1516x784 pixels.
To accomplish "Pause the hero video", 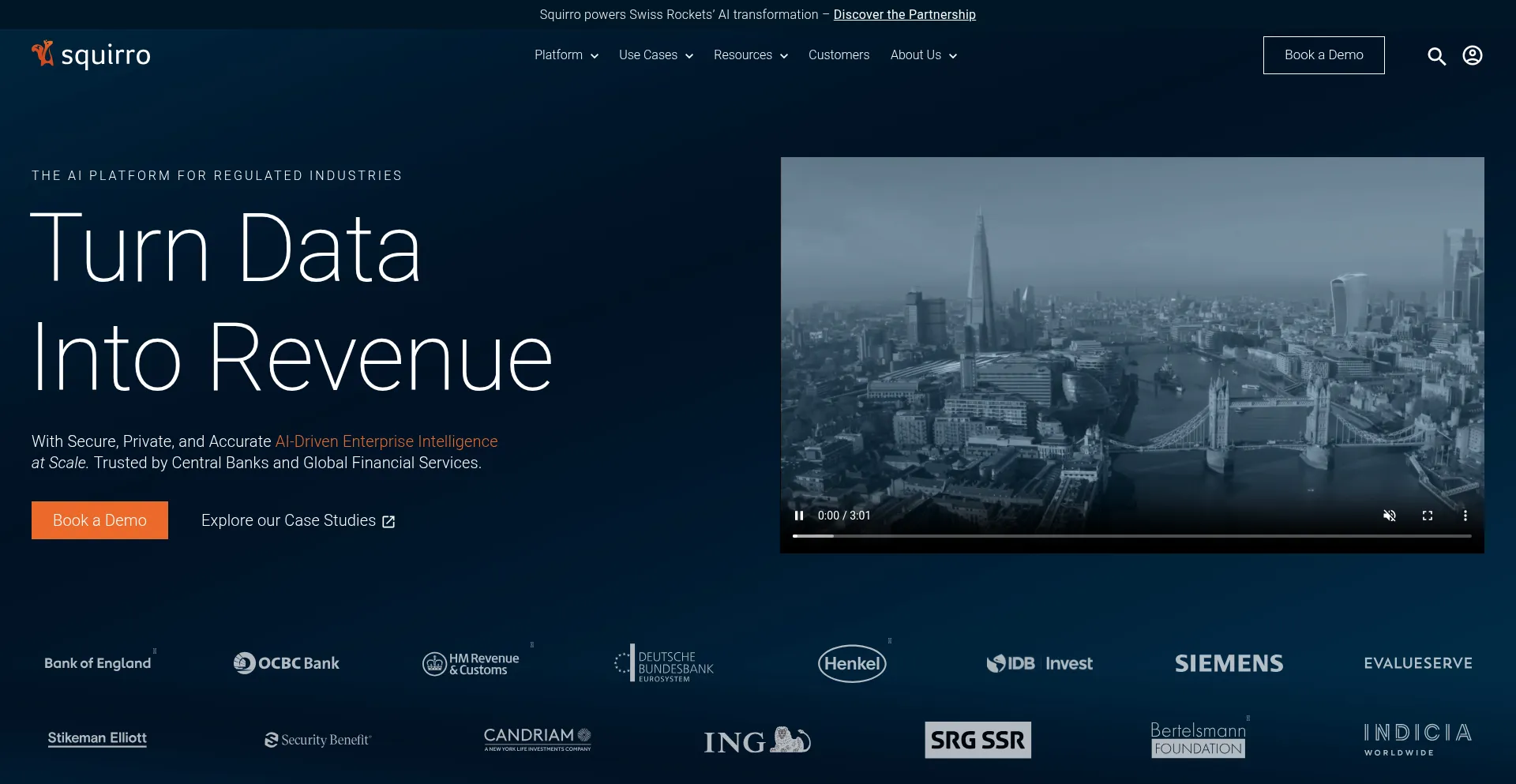I will (x=799, y=516).
